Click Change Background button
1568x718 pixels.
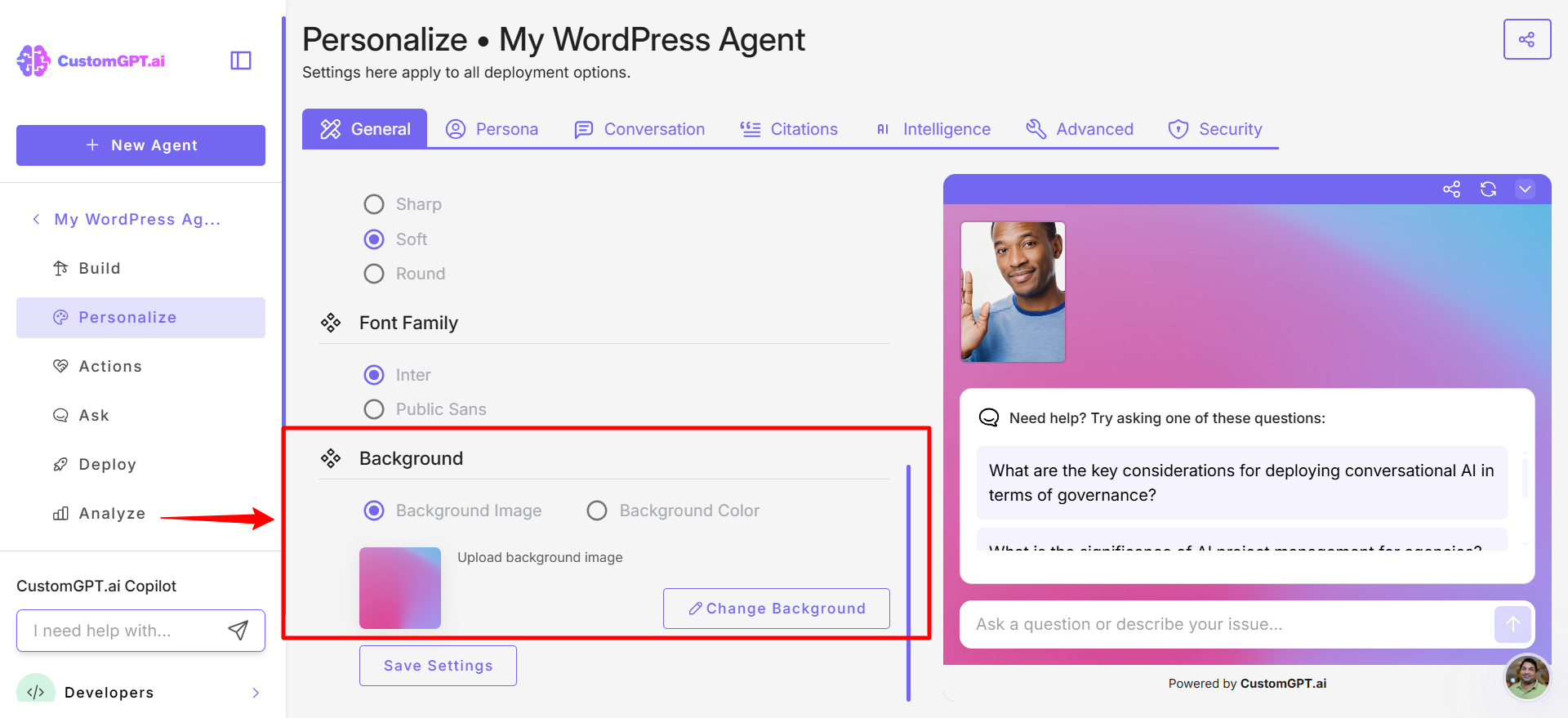coord(777,609)
